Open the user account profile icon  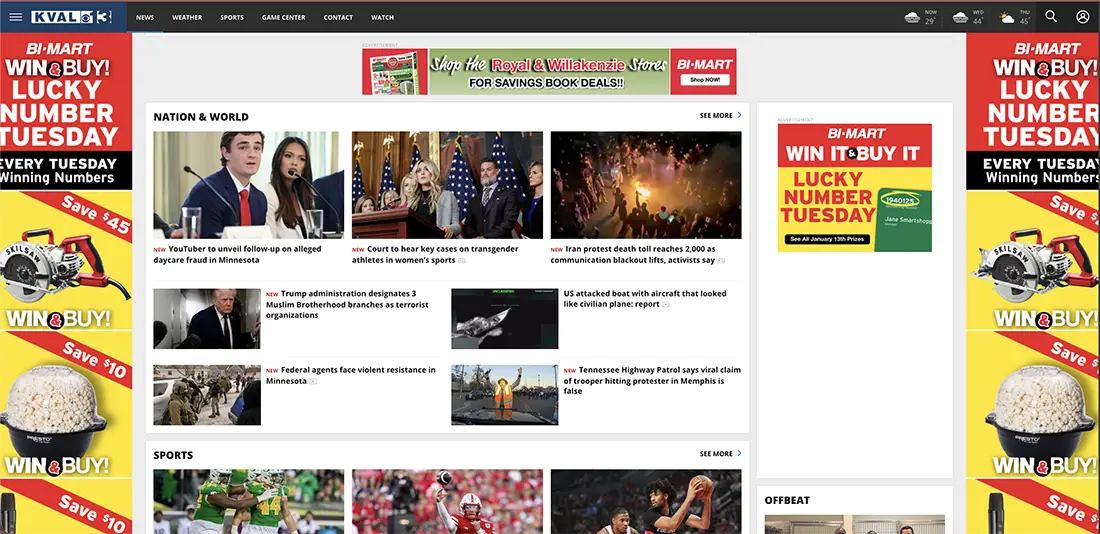point(1082,17)
